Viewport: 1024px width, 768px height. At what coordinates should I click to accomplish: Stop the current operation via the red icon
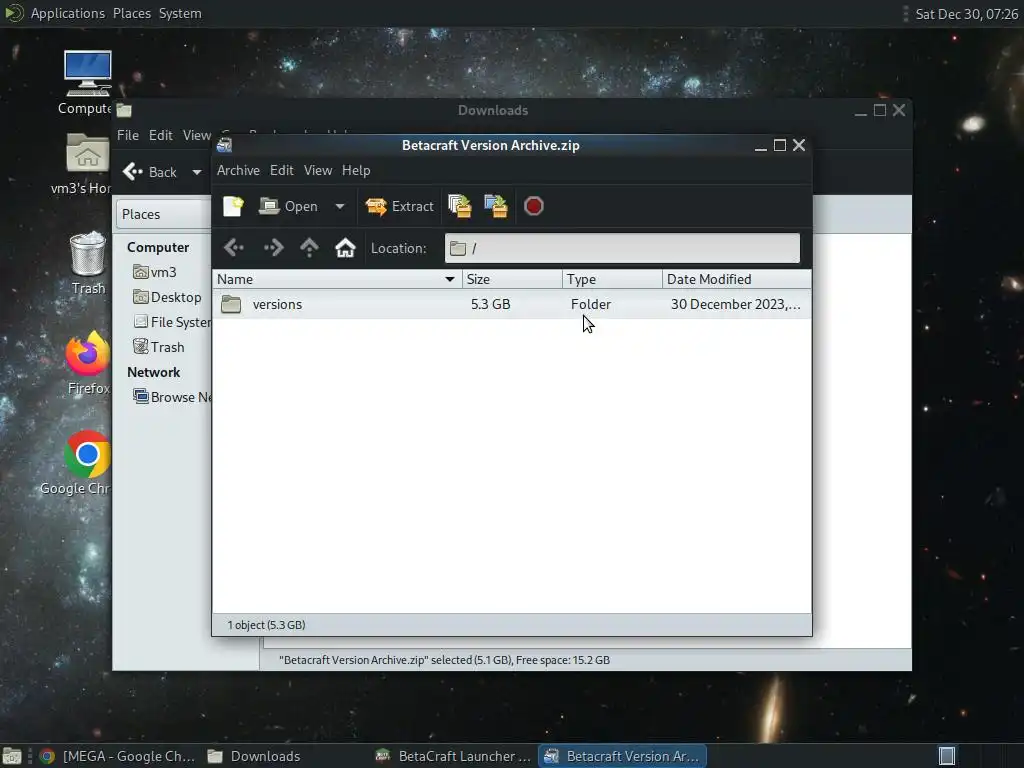tap(534, 206)
